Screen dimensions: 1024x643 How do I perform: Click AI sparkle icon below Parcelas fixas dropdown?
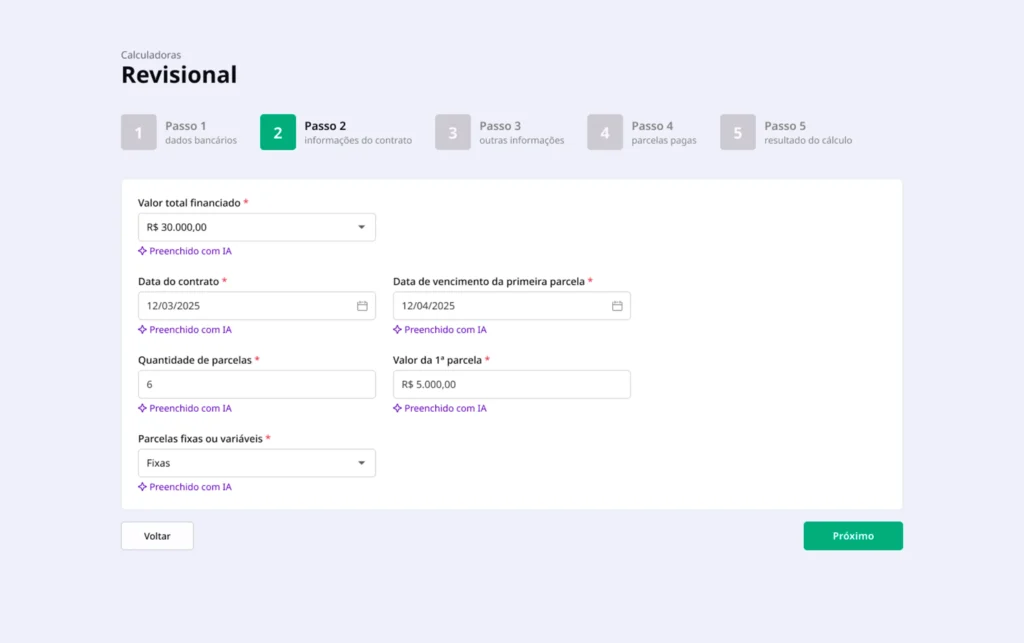pos(143,487)
